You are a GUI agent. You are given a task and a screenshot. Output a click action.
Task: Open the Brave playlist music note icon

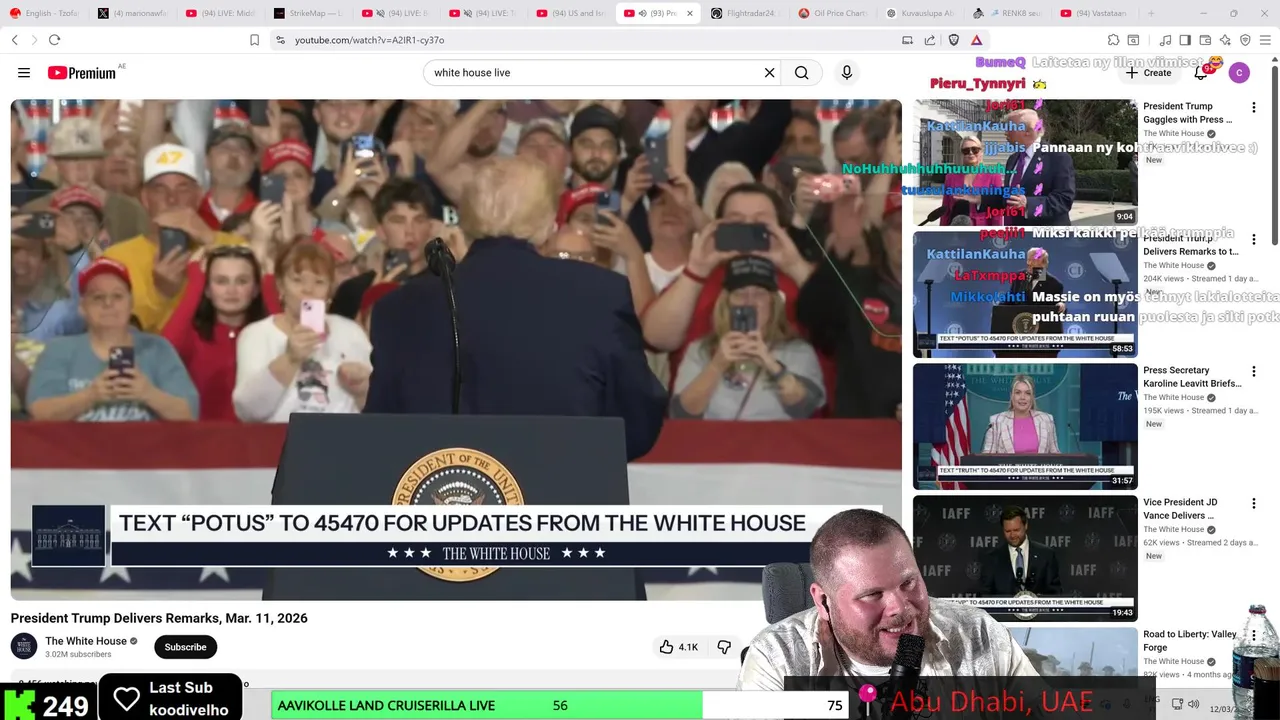pyautogui.click(x=1165, y=40)
